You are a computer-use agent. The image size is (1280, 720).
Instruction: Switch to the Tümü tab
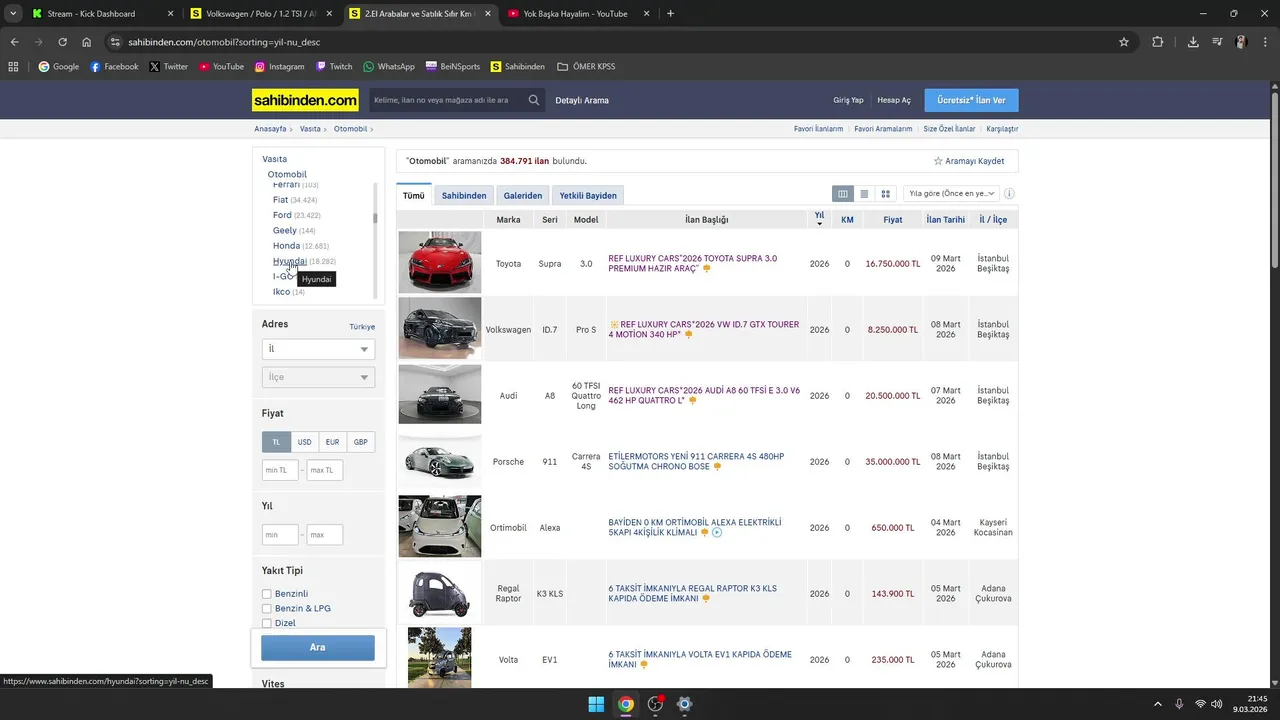[414, 196]
